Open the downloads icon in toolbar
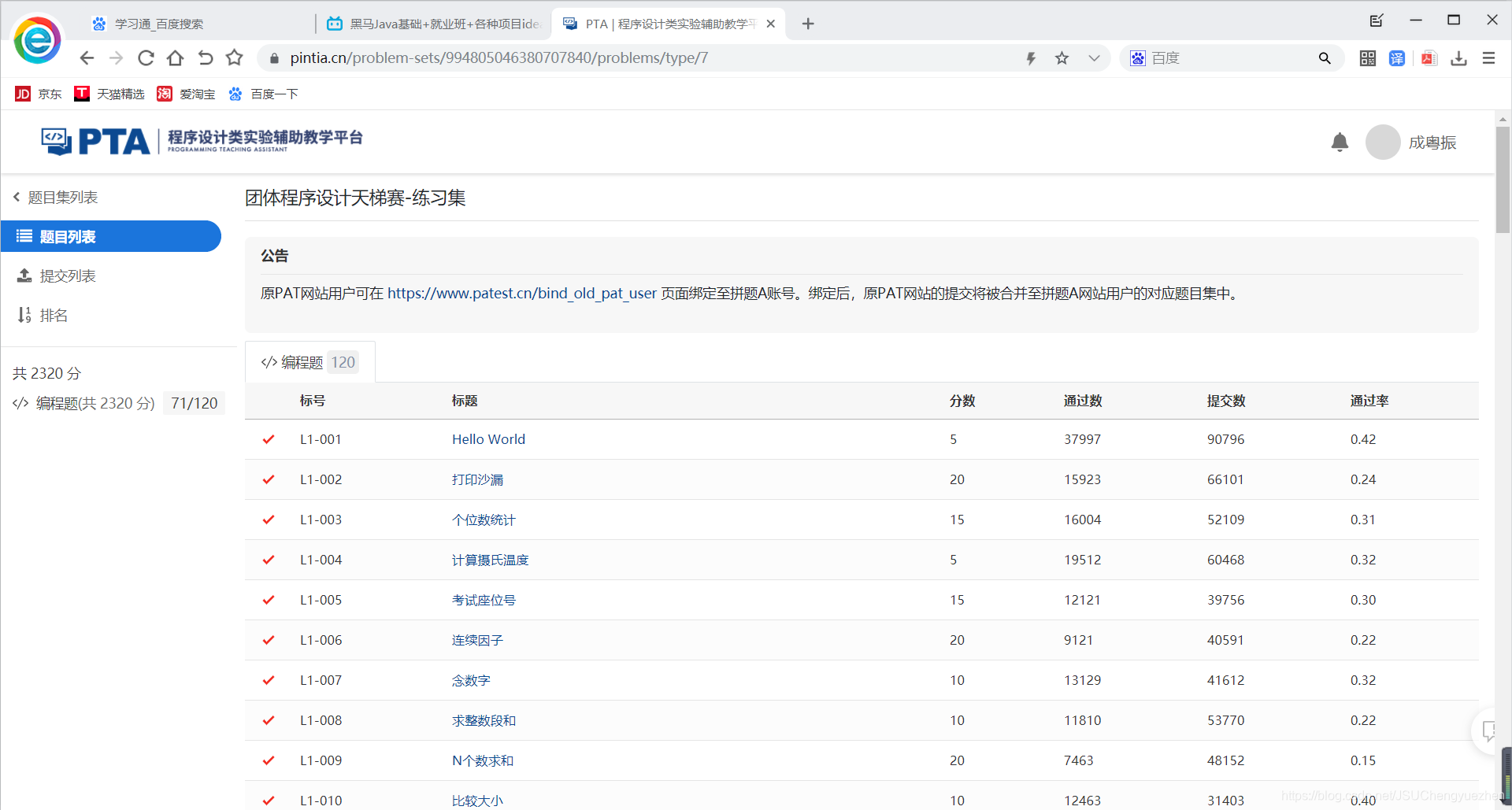The height and width of the screenshot is (810, 1512). [x=1458, y=58]
